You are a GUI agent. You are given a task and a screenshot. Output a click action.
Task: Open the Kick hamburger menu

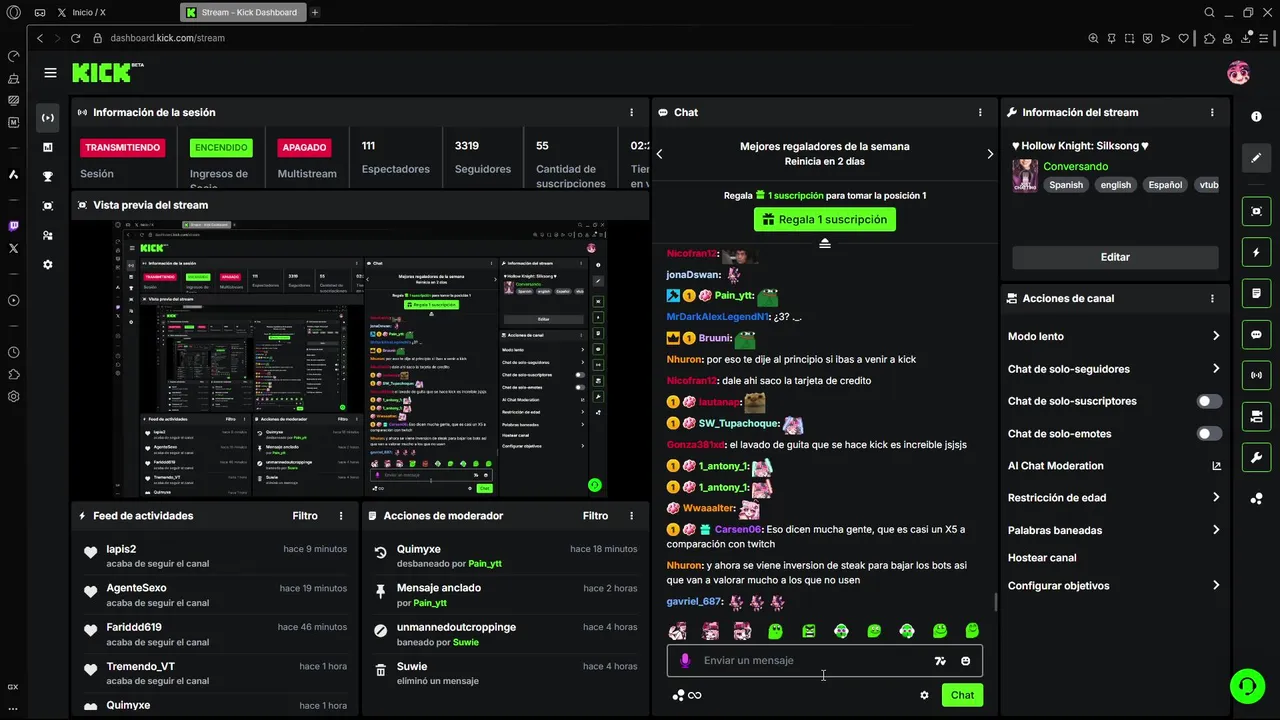coord(50,73)
